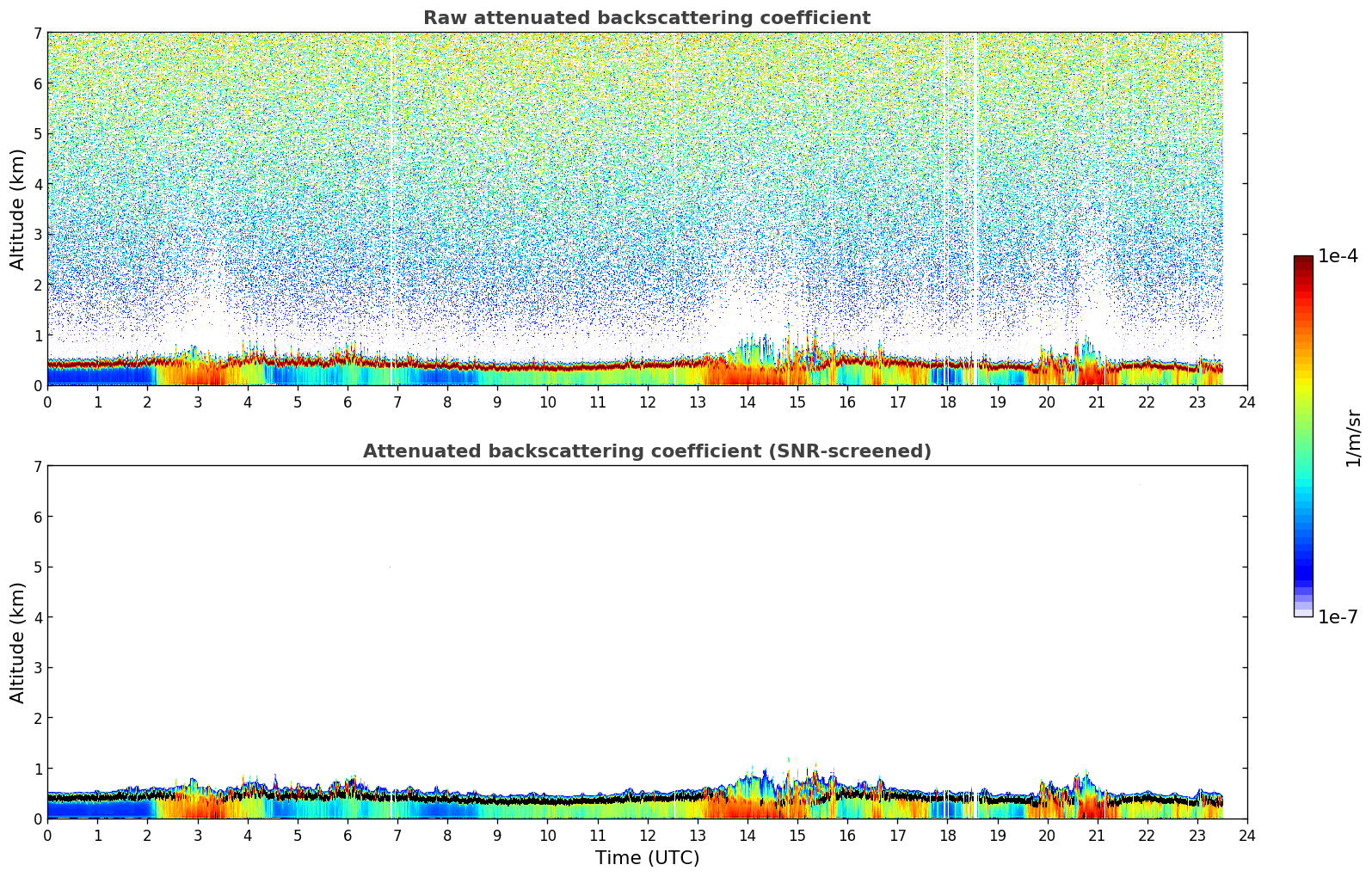Click hour 18 tick on top plot
The height and width of the screenshot is (877, 1372).
(x=947, y=402)
